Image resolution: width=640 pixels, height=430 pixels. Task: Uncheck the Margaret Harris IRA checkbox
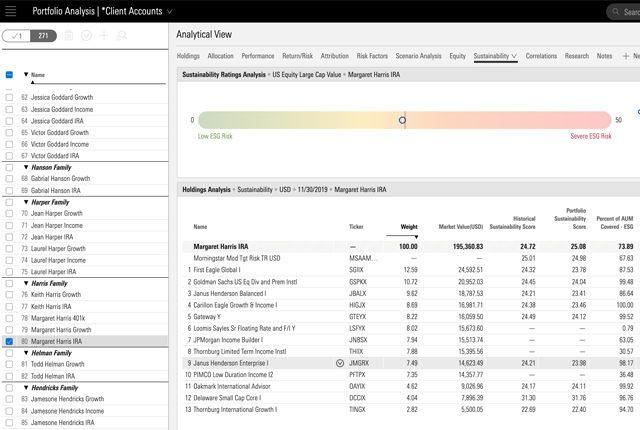tap(10, 341)
